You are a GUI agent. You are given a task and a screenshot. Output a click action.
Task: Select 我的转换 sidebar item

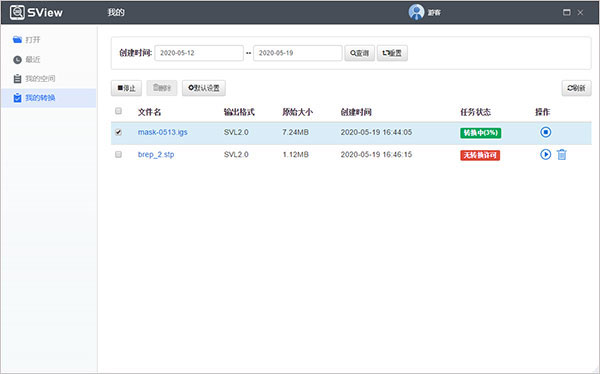point(49,98)
